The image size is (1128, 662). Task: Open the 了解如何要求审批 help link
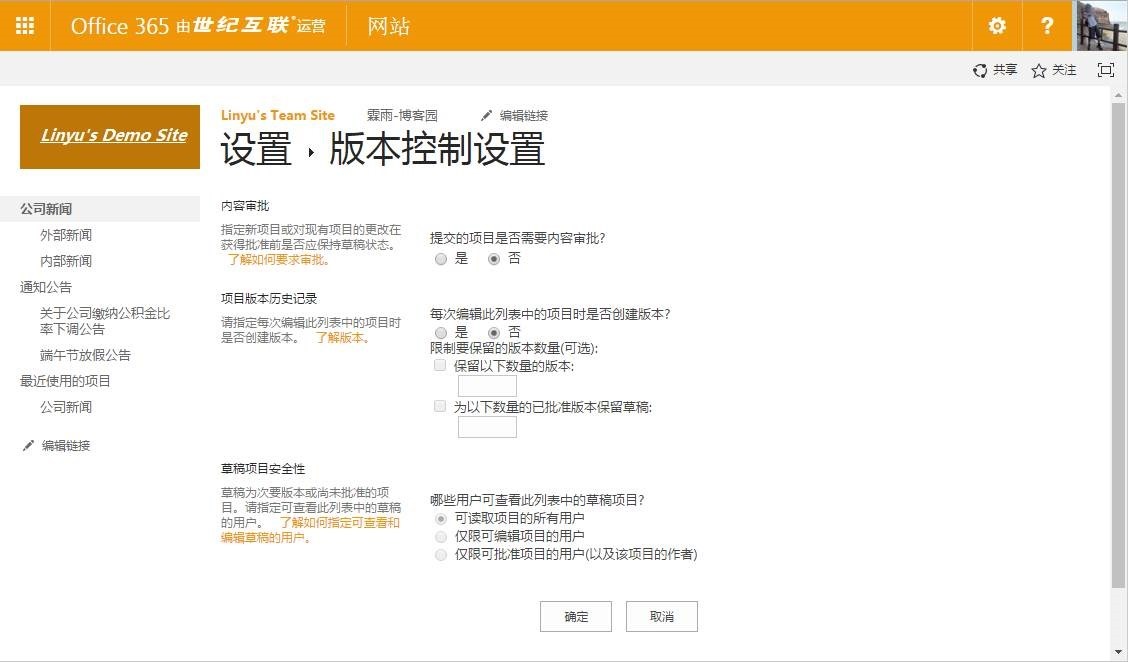[278, 260]
